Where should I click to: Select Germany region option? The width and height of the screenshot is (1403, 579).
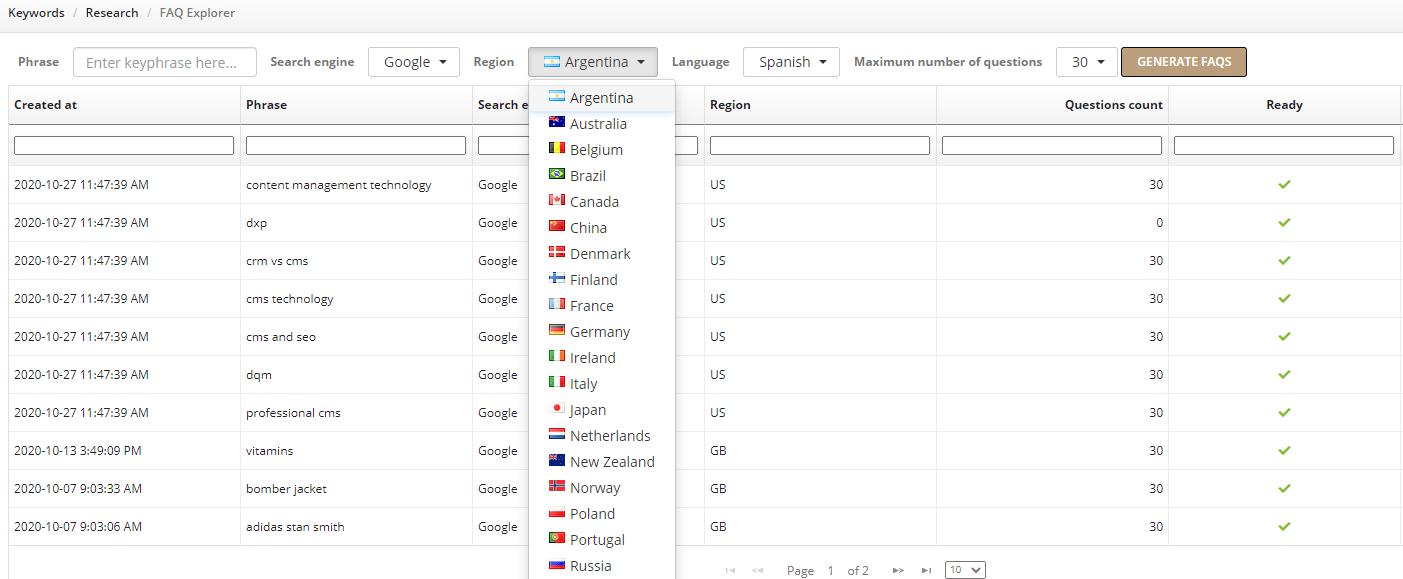point(602,332)
